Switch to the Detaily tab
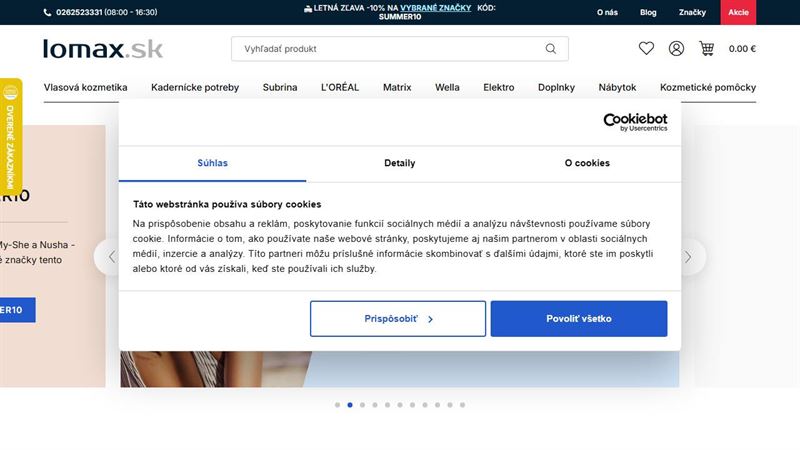 (x=399, y=163)
